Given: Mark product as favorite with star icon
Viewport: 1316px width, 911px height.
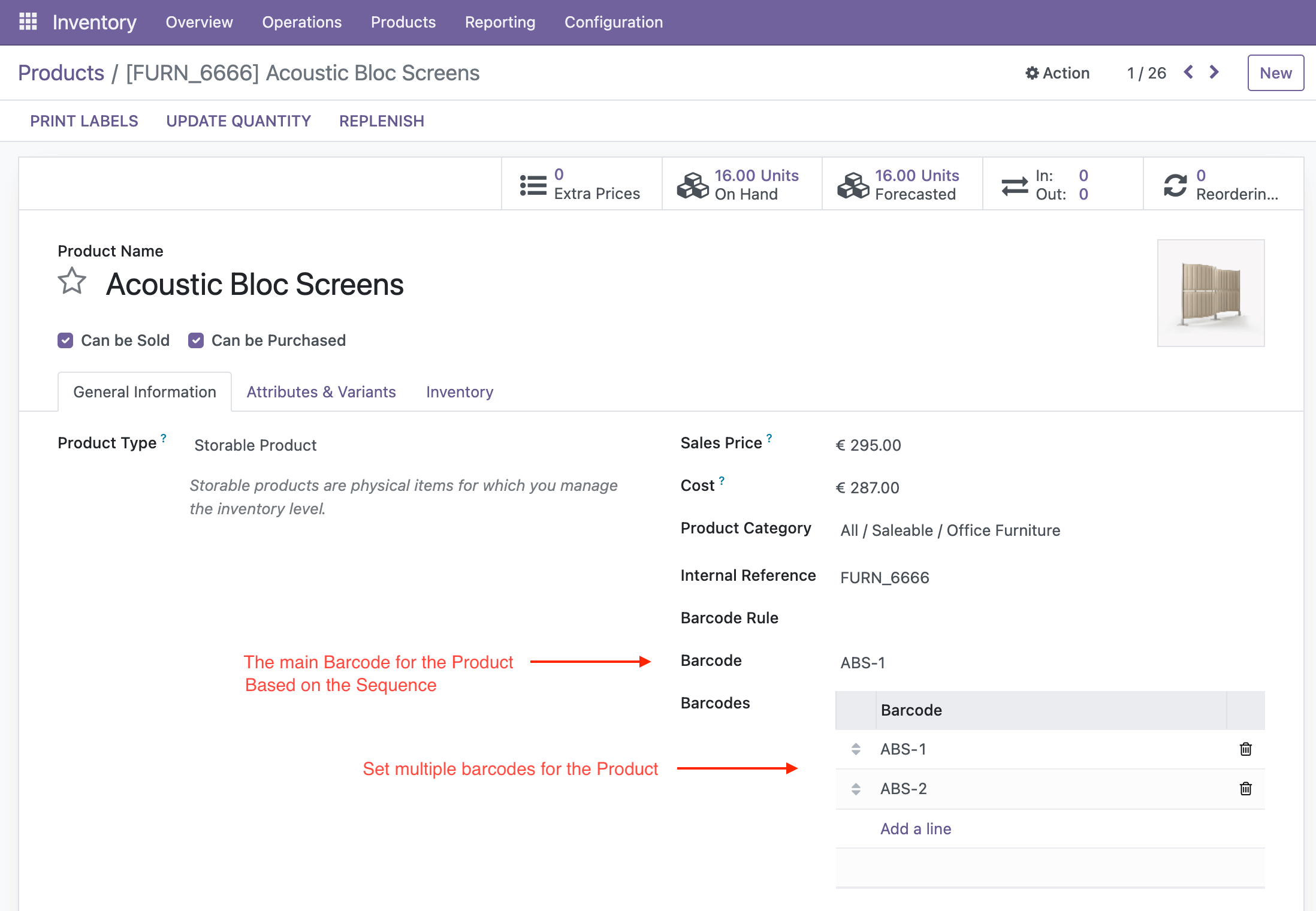Looking at the screenshot, I should [x=72, y=282].
